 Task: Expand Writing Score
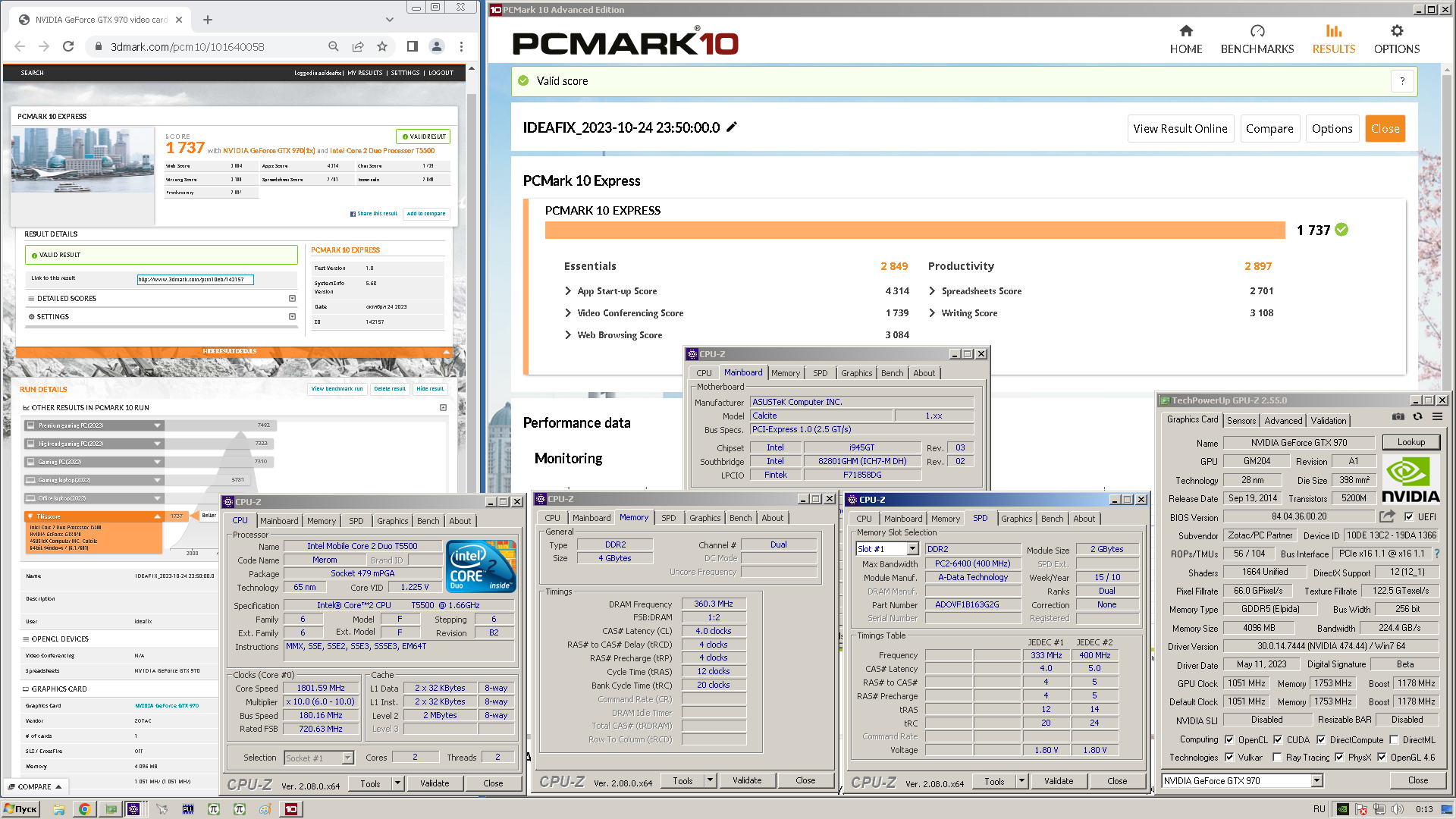click(x=932, y=313)
